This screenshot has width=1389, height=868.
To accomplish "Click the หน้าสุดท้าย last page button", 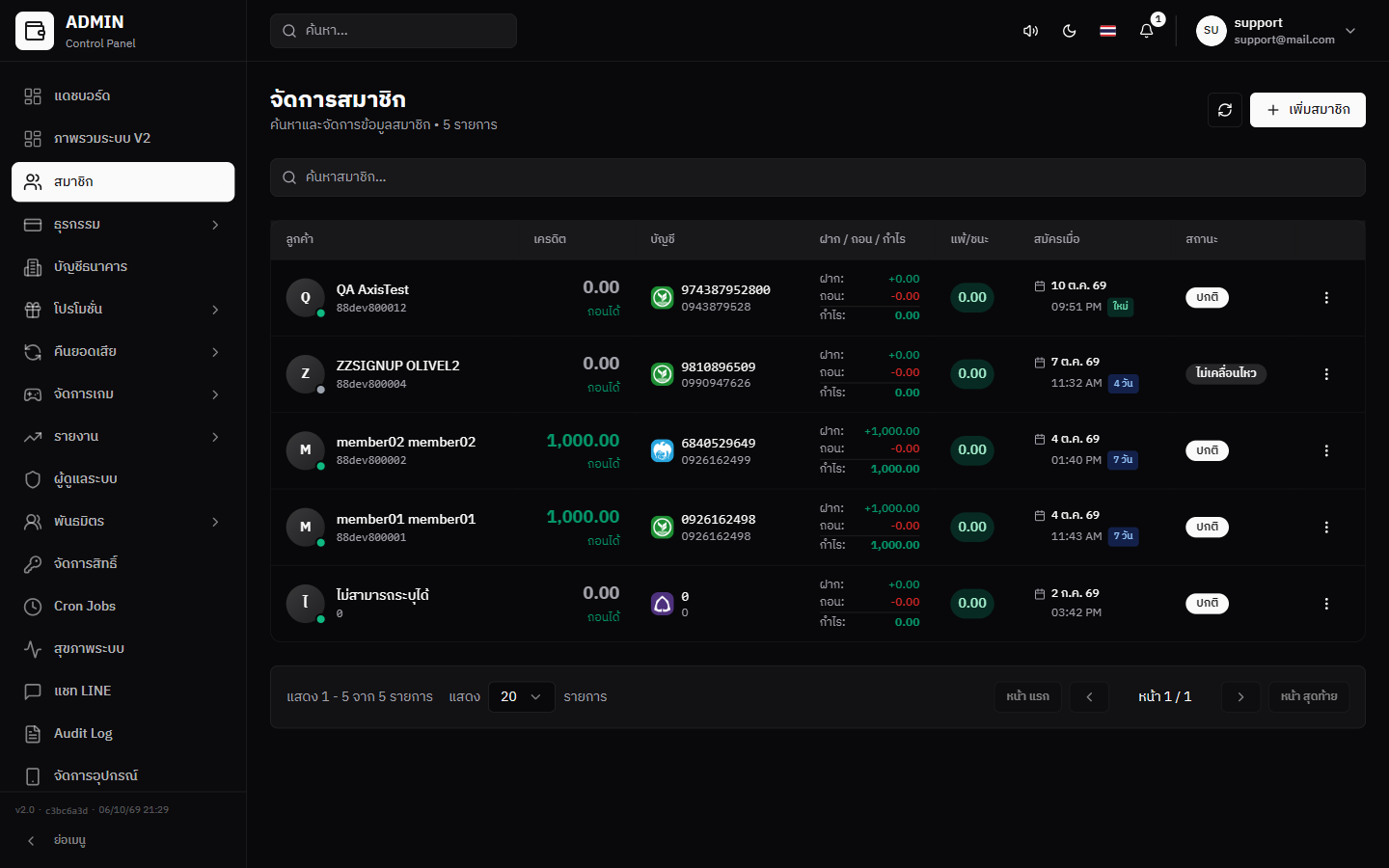I will click(1309, 697).
